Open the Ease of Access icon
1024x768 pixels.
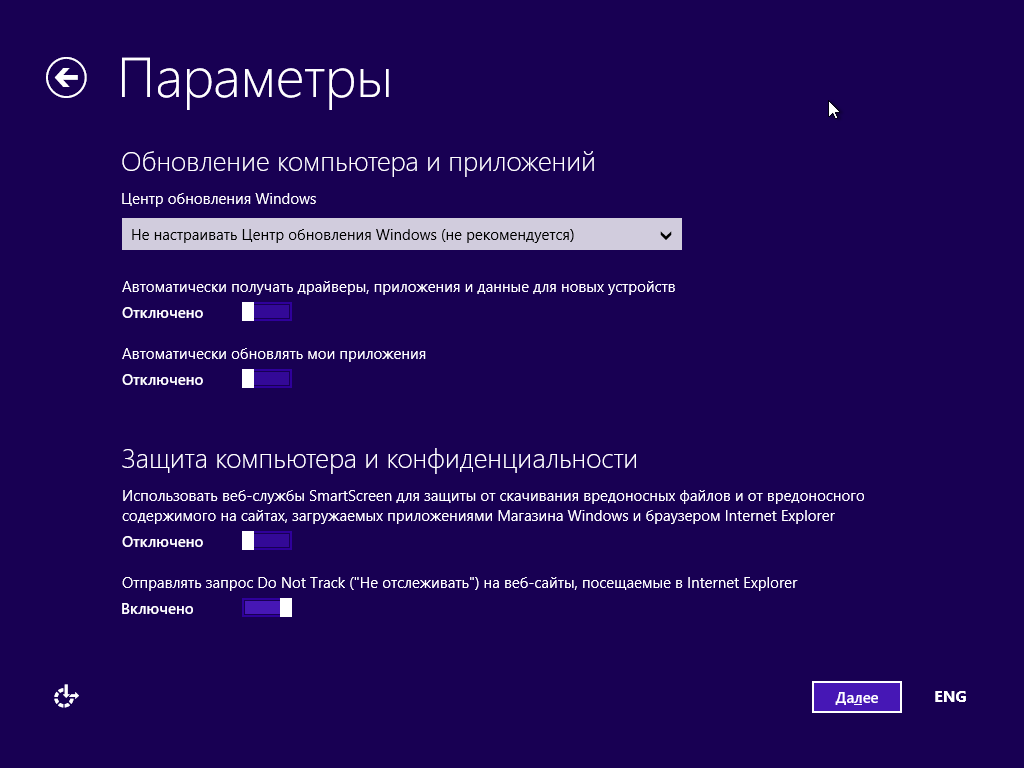point(66,697)
